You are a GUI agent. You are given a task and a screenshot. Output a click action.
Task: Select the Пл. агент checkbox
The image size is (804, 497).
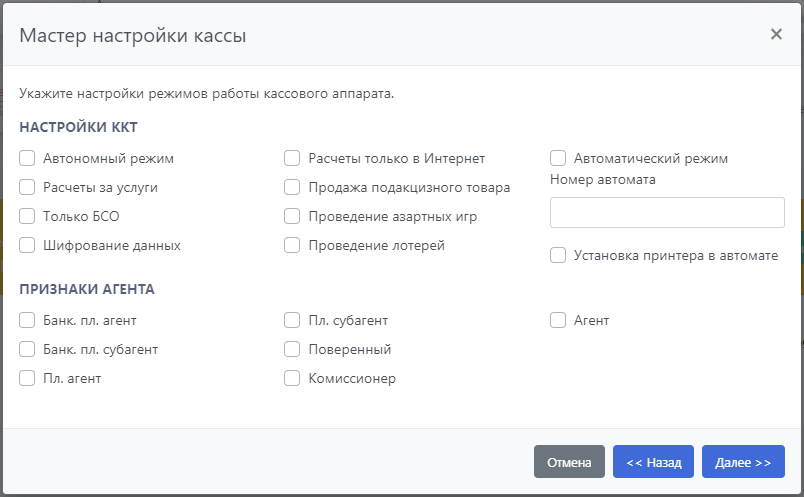click(x=27, y=378)
